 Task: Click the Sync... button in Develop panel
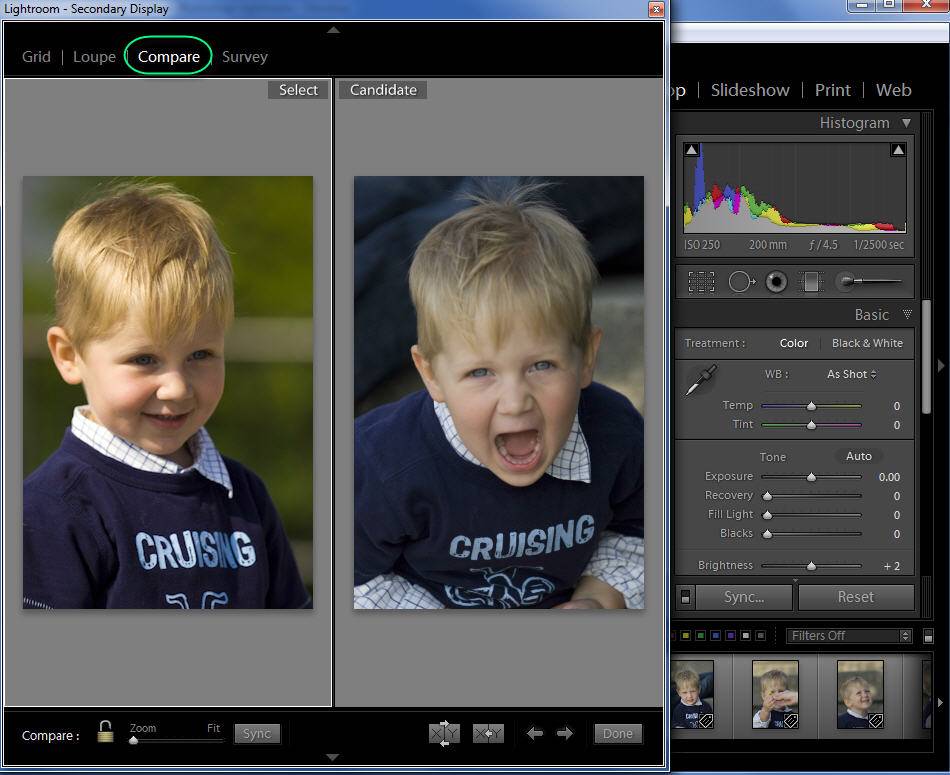click(x=743, y=597)
